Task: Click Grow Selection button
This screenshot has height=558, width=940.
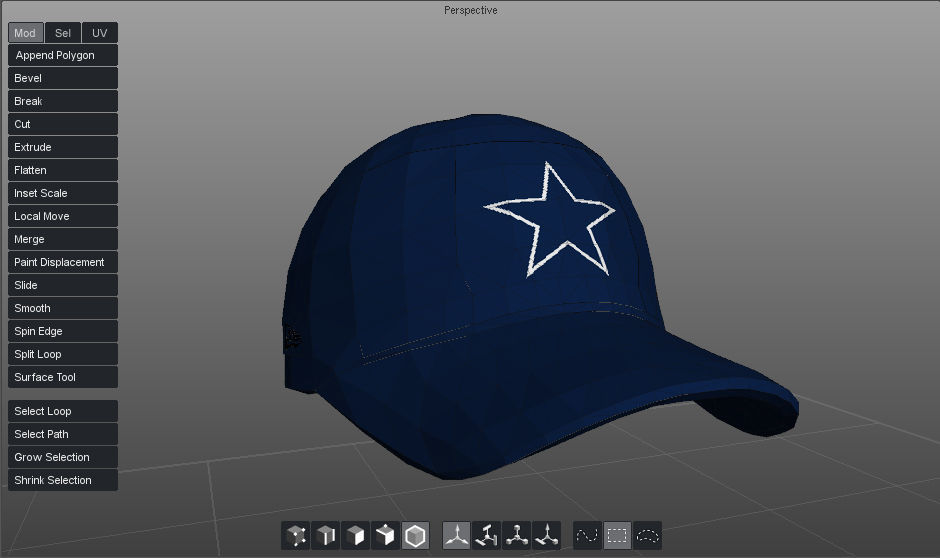Action: pos(63,457)
